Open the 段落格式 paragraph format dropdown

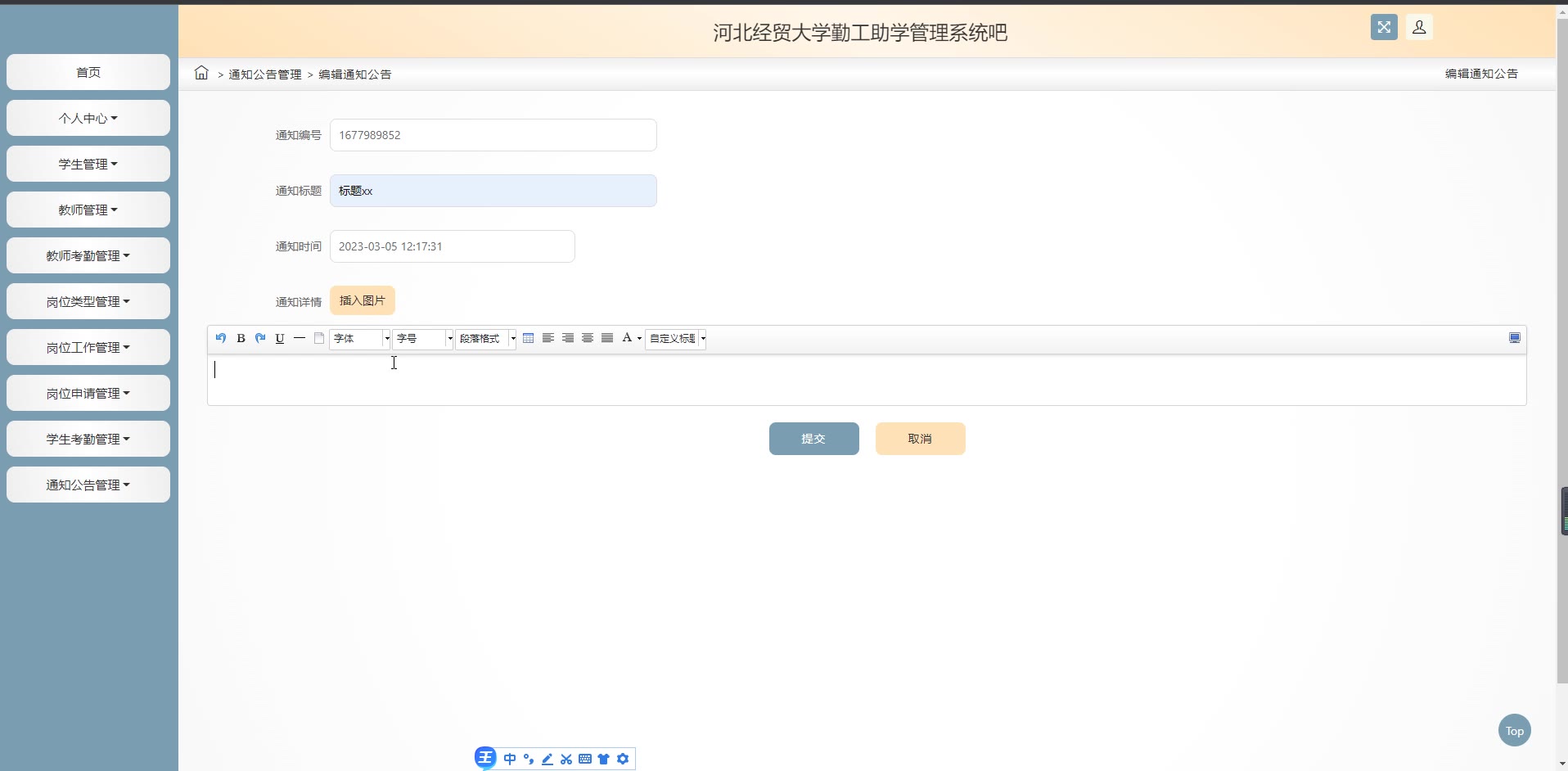486,339
